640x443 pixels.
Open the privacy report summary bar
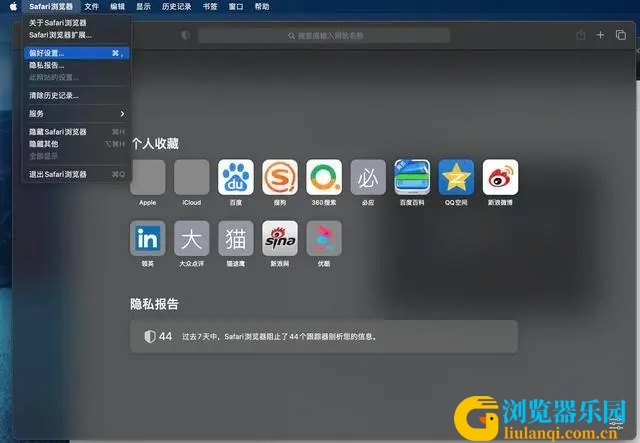click(324, 336)
